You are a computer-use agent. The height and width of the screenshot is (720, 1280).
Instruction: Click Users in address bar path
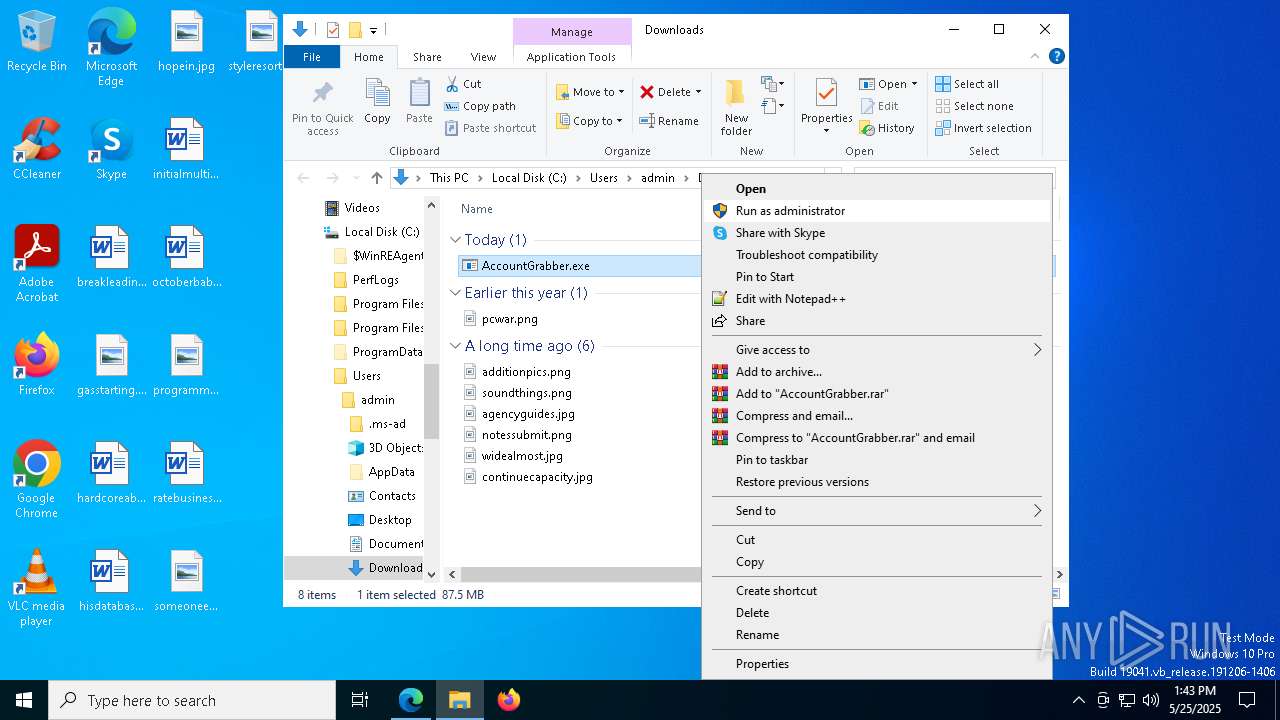(x=604, y=178)
